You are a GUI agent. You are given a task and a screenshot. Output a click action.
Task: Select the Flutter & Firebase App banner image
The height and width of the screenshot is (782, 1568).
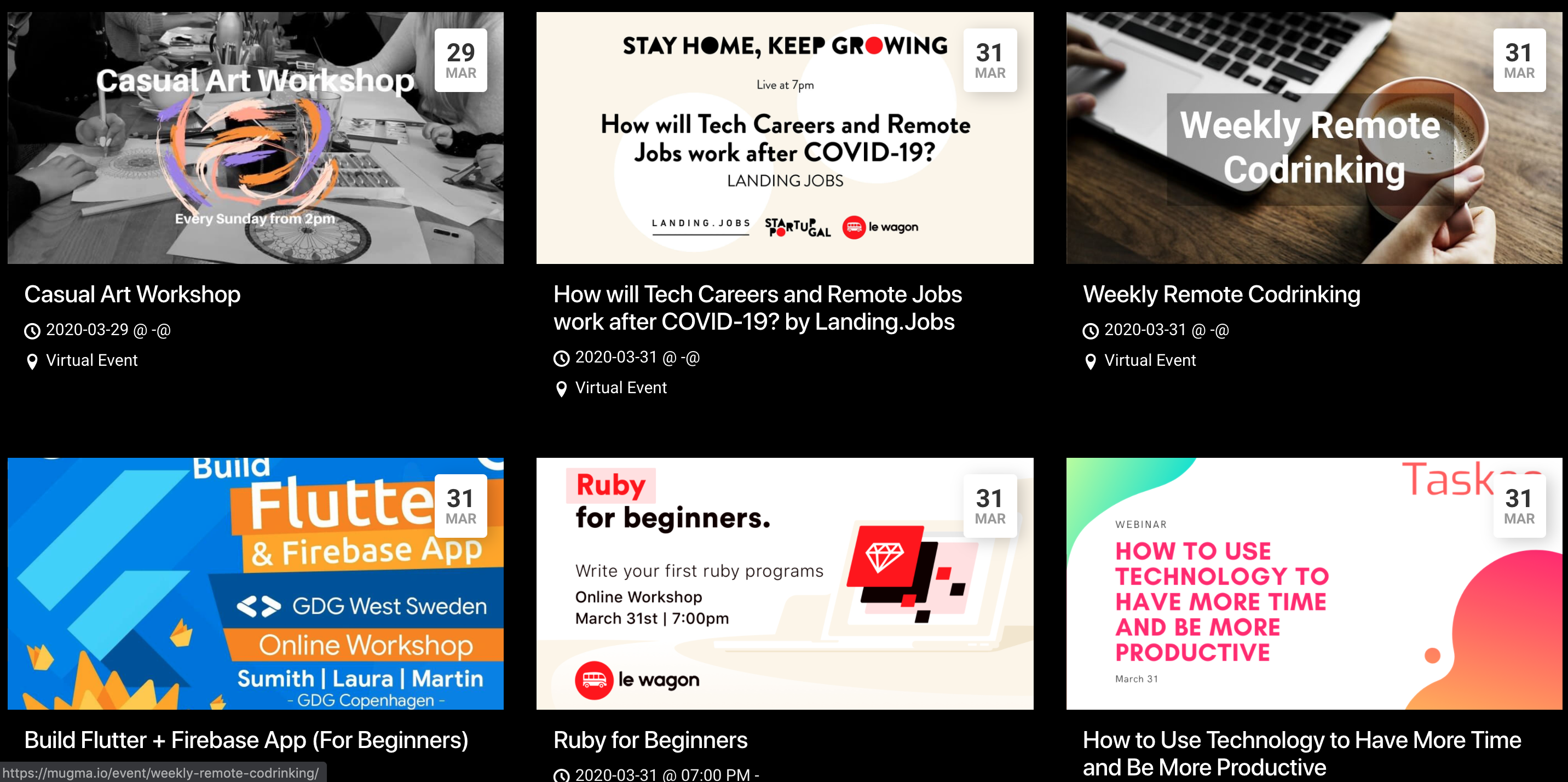coord(256,583)
